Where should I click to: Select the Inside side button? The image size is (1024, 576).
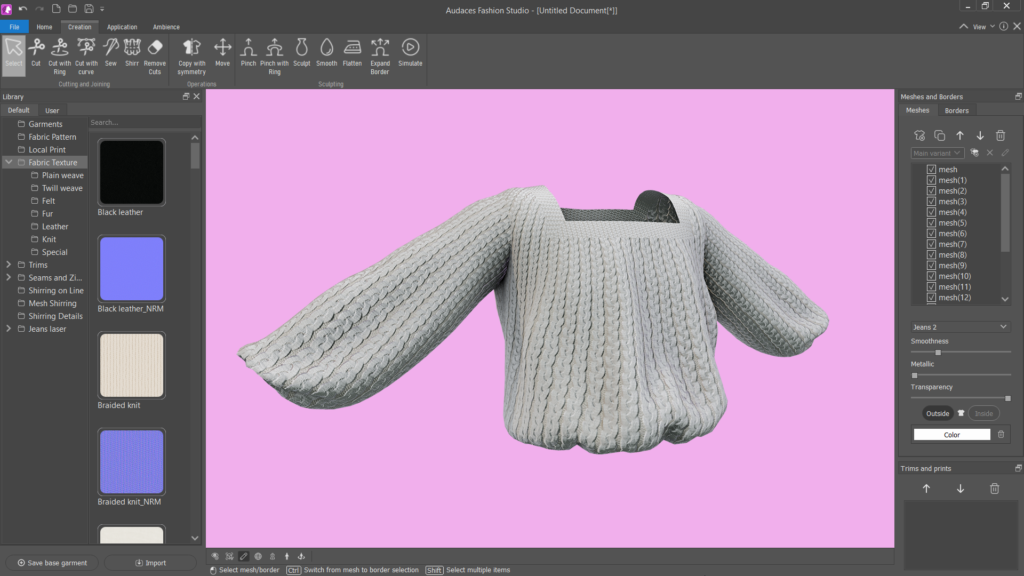pos(984,413)
